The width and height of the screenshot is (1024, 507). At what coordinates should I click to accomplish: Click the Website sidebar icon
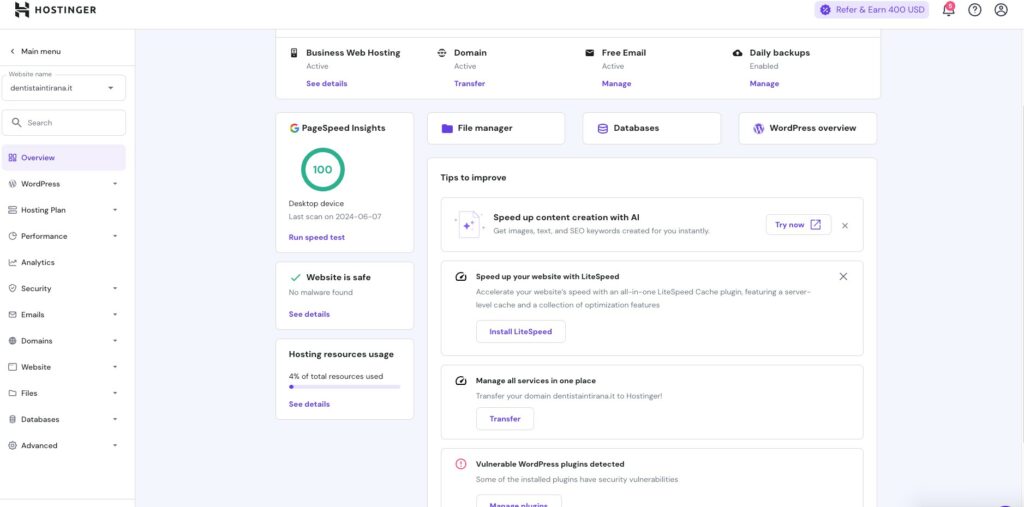[x=12, y=367]
